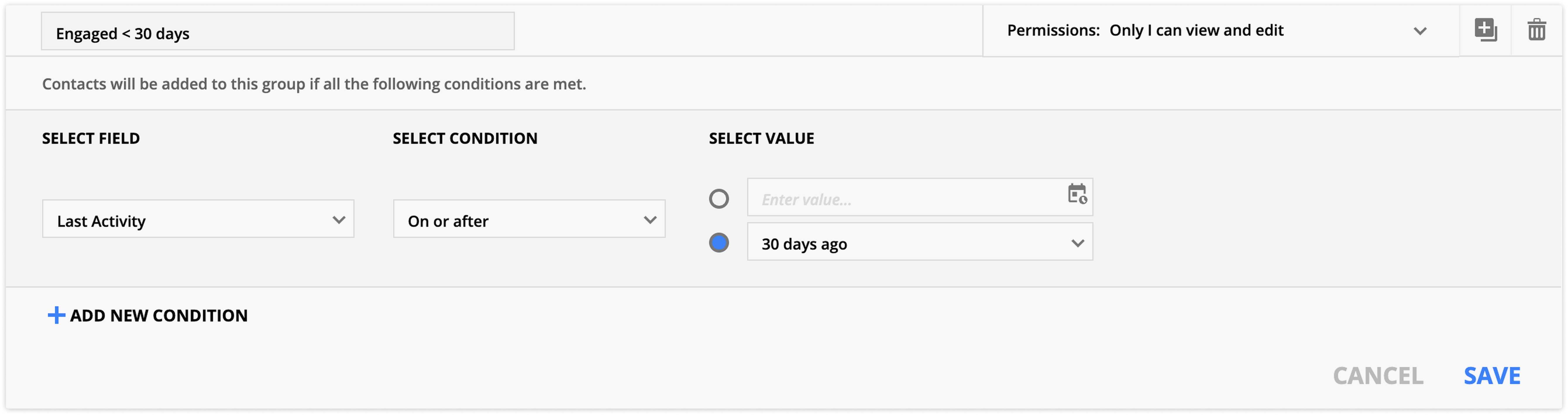The width and height of the screenshot is (1568, 415).
Task: Click the On or after chevron arrow
Action: pyautogui.click(x=649, y=220)
